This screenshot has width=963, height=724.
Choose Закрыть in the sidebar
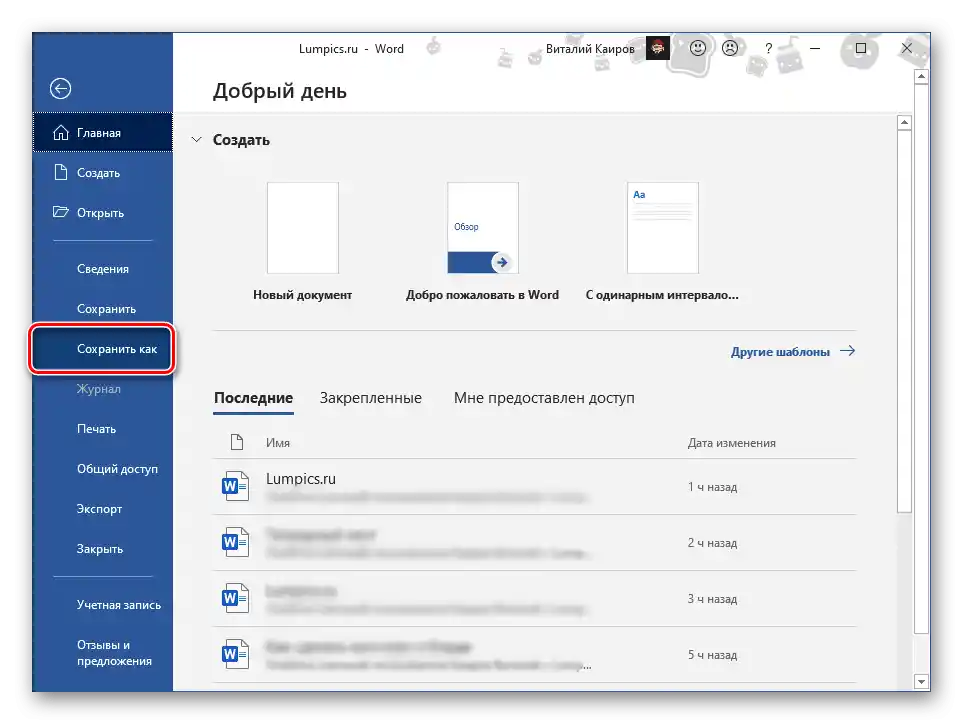[103, 549]
